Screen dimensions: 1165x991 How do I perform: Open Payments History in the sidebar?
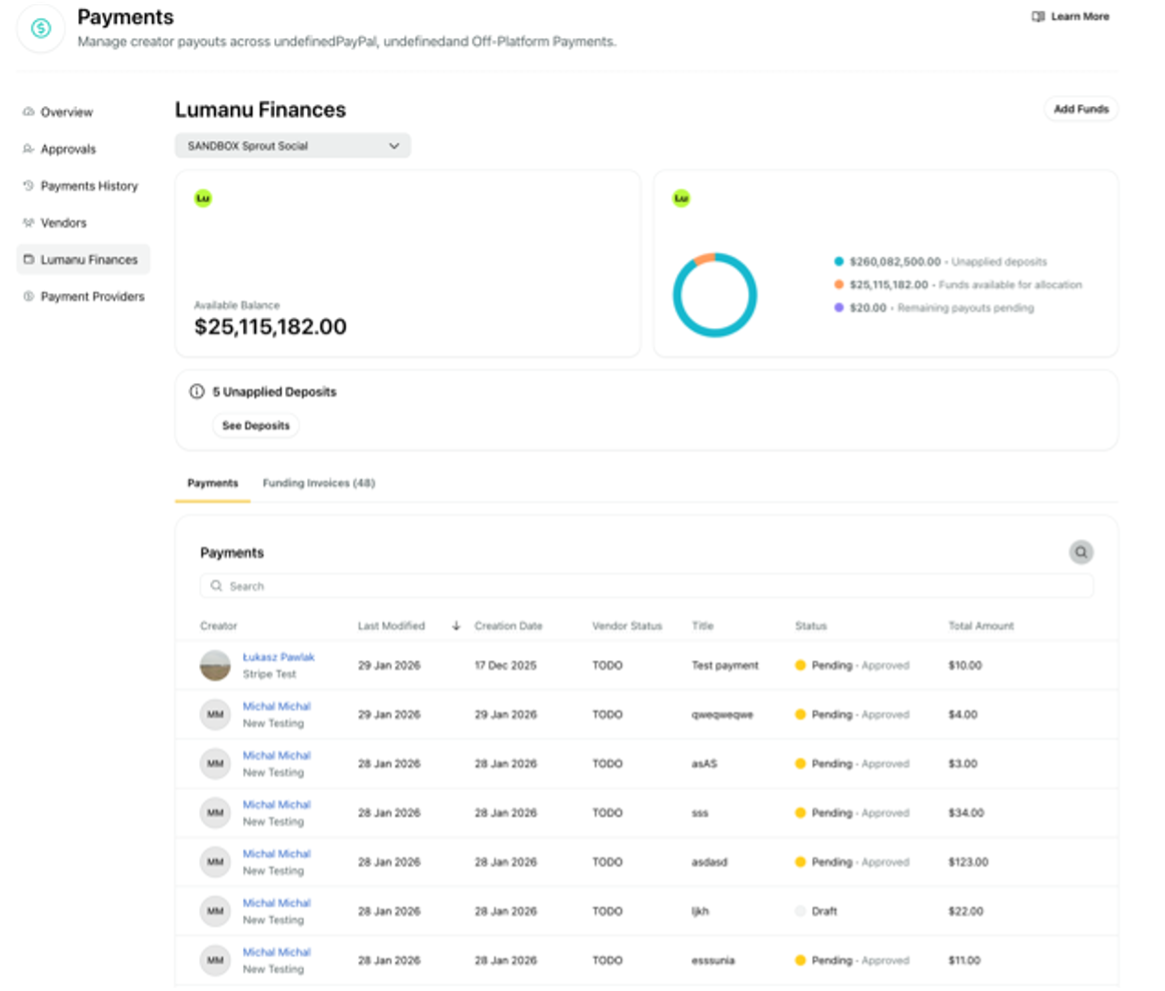click(83, 186)
